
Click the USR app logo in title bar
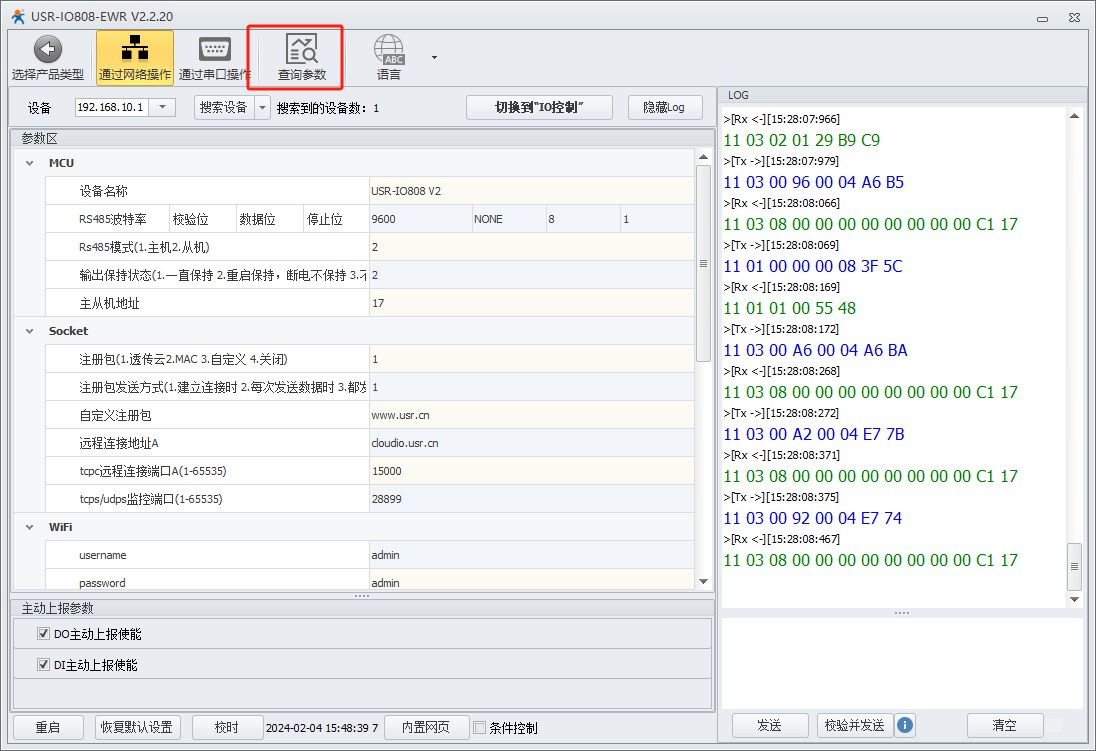tap(18, 14)
